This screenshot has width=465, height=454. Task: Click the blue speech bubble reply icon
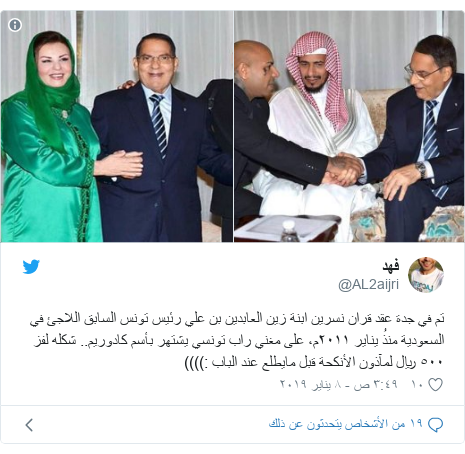[x=435, y=424]
